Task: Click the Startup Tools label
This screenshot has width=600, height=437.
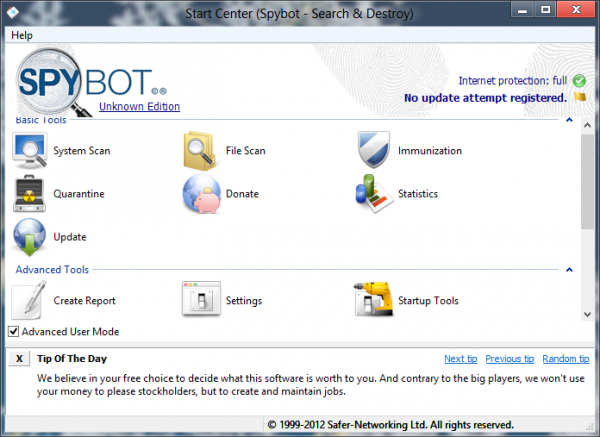Action: pyautogui.click(x=428, y=300)
